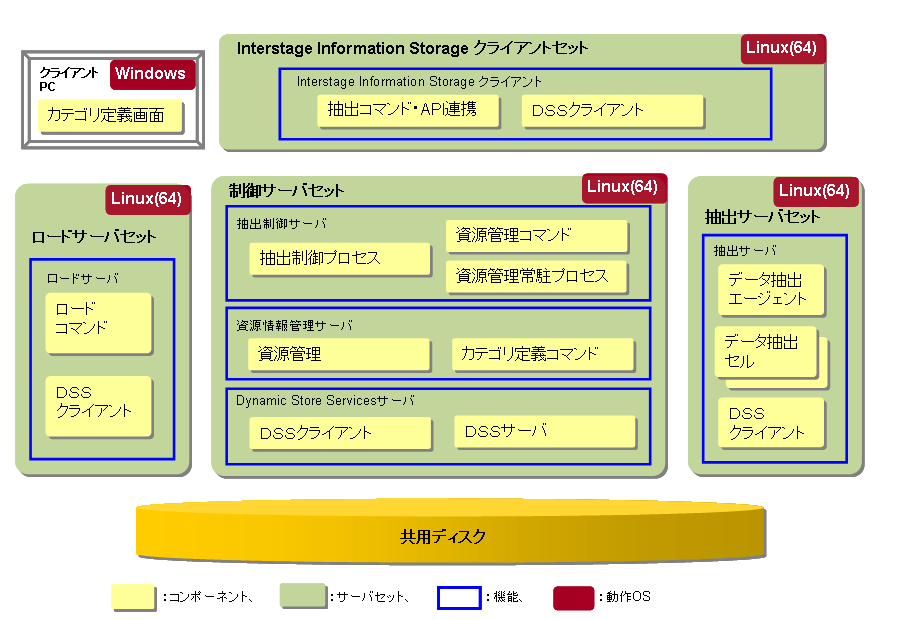This screenshot has width=907, height=620.
Task: Click the カテゴリ定義画面 component box
Action: [110, 116]
